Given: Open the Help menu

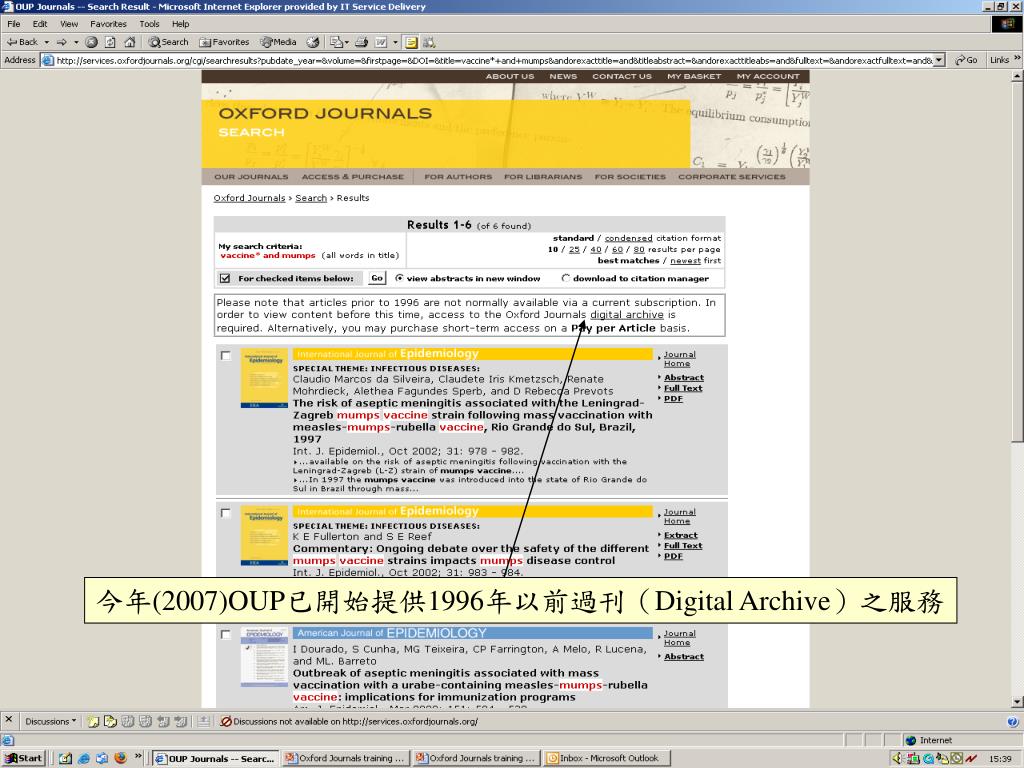Looking at the screenshot, I should [180, 24].
